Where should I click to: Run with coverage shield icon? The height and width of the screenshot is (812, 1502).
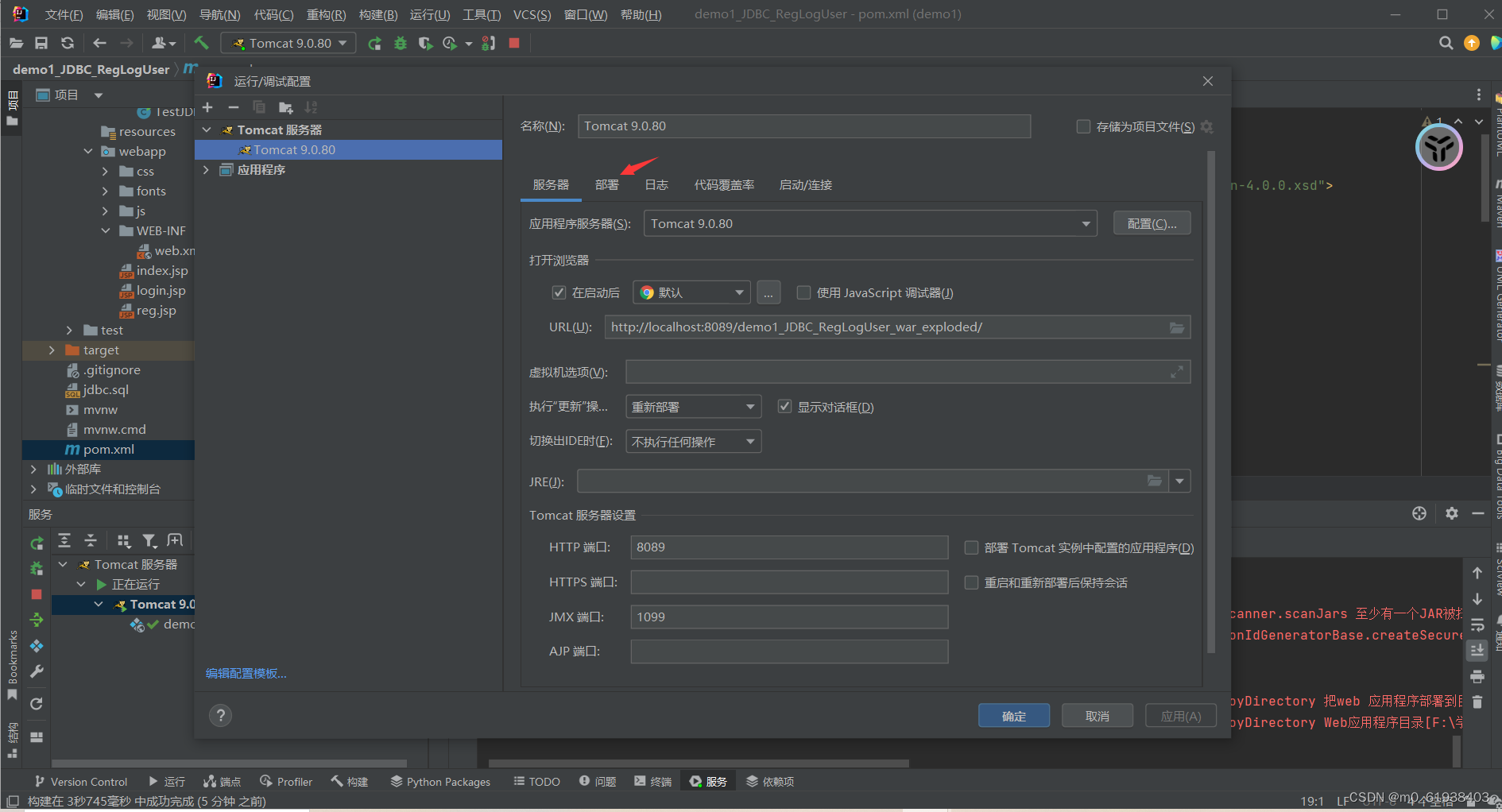(x=425, y=43)
